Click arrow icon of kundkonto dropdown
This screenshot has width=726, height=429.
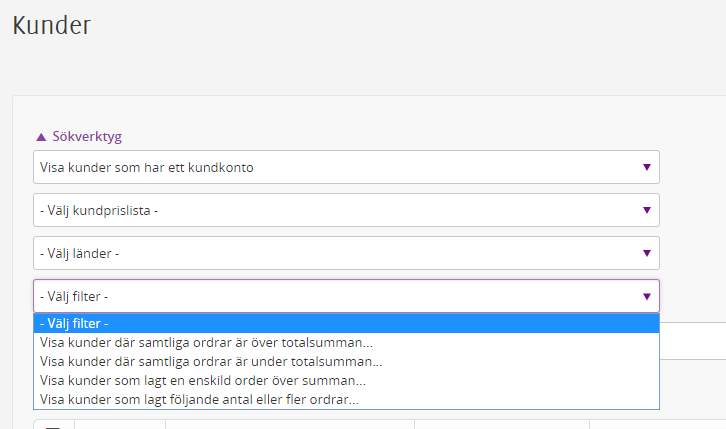647,167
